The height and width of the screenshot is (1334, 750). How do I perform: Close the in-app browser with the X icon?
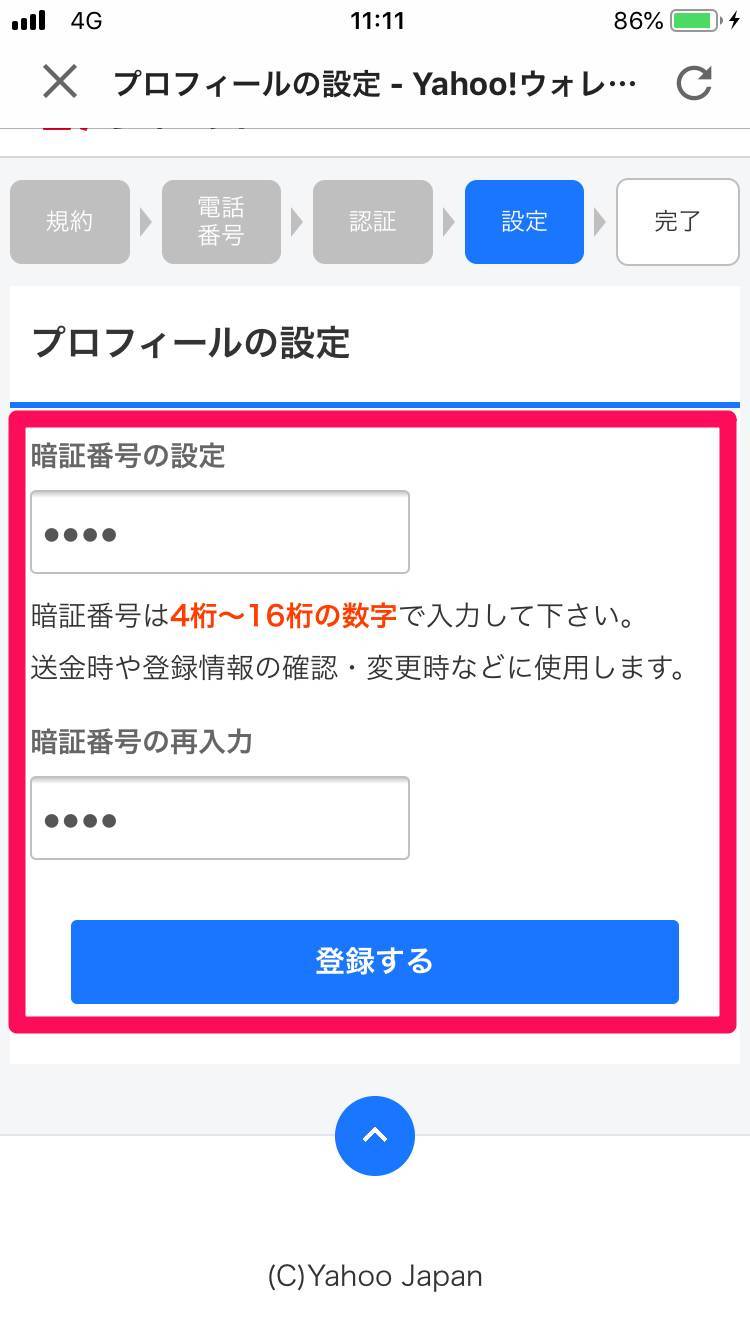pyautogui.click(x=60, y=82)
